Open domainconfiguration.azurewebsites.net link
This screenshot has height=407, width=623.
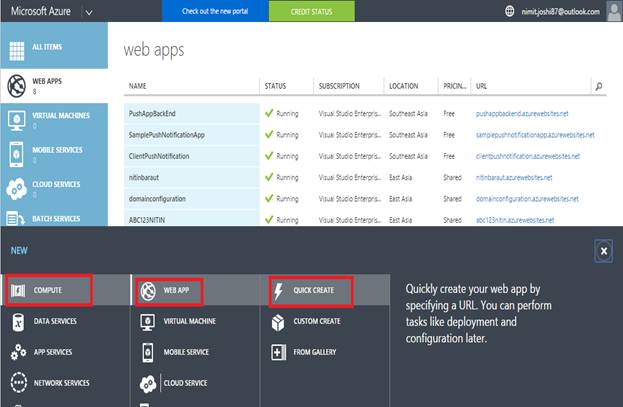pyautogui.click(x=527, y=199)
